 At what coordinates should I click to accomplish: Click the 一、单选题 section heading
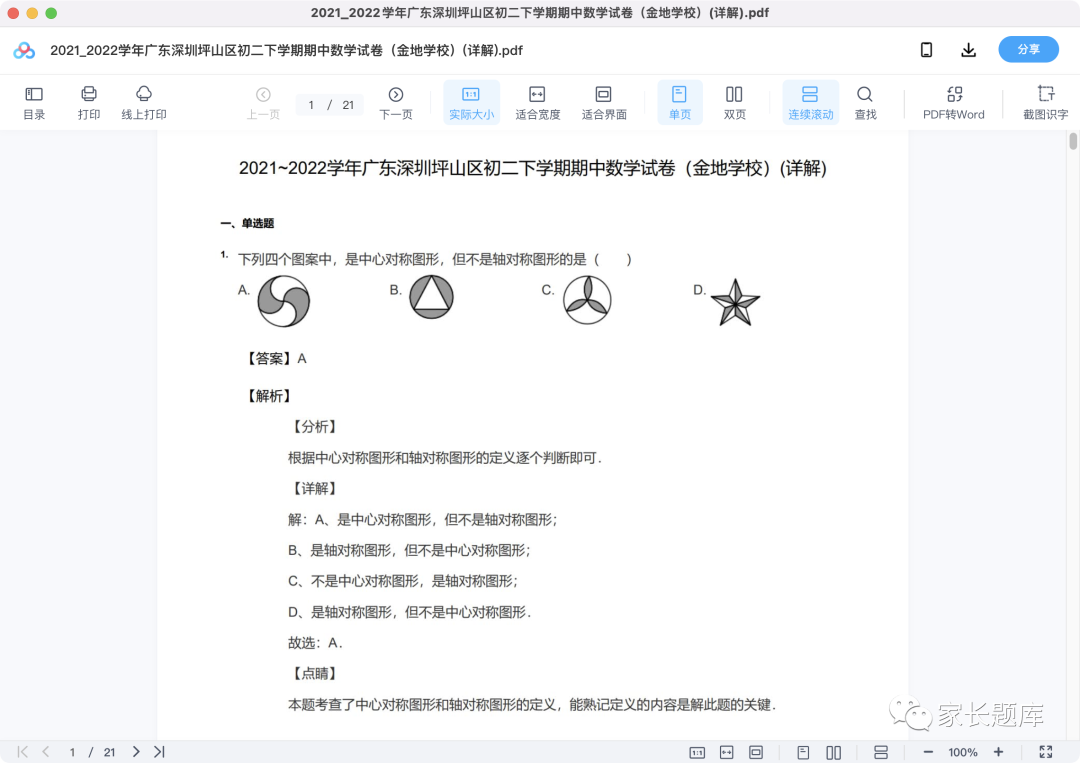247,223
